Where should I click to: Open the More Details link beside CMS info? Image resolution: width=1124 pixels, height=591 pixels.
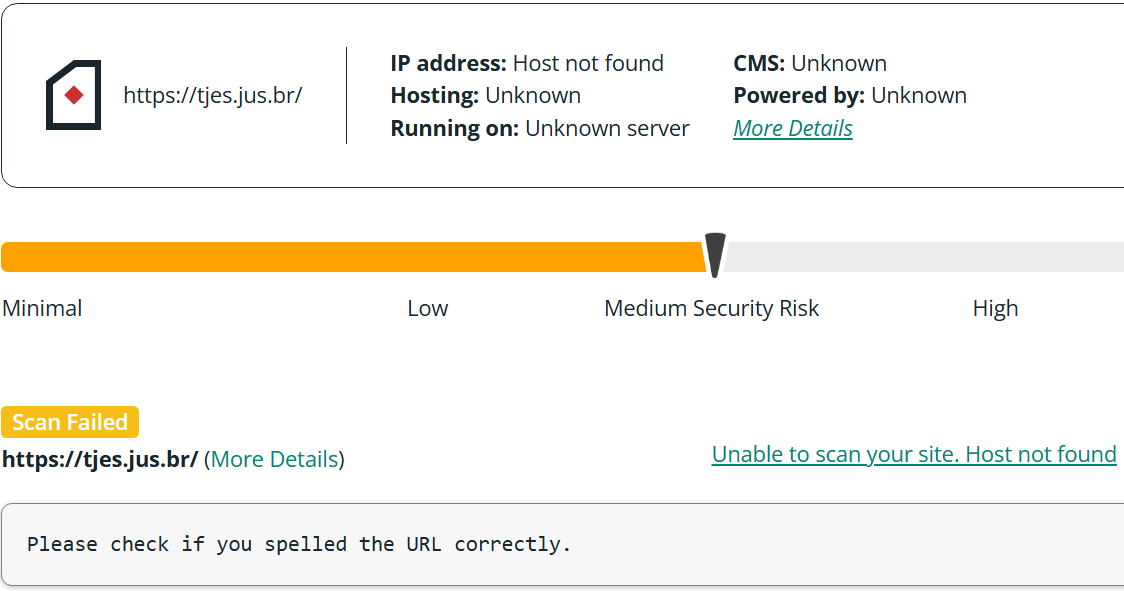click(x=793, y=128)
